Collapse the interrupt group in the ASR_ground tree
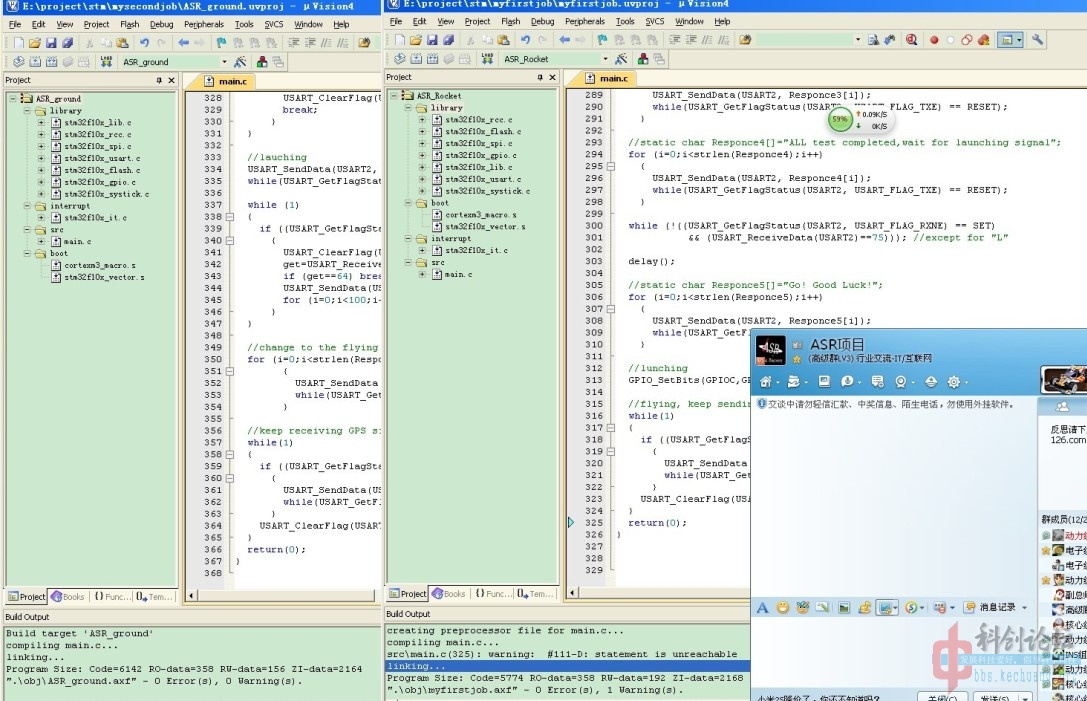Image resolution: width=1087 pixels, height=701 pixels. click(27, 206)
